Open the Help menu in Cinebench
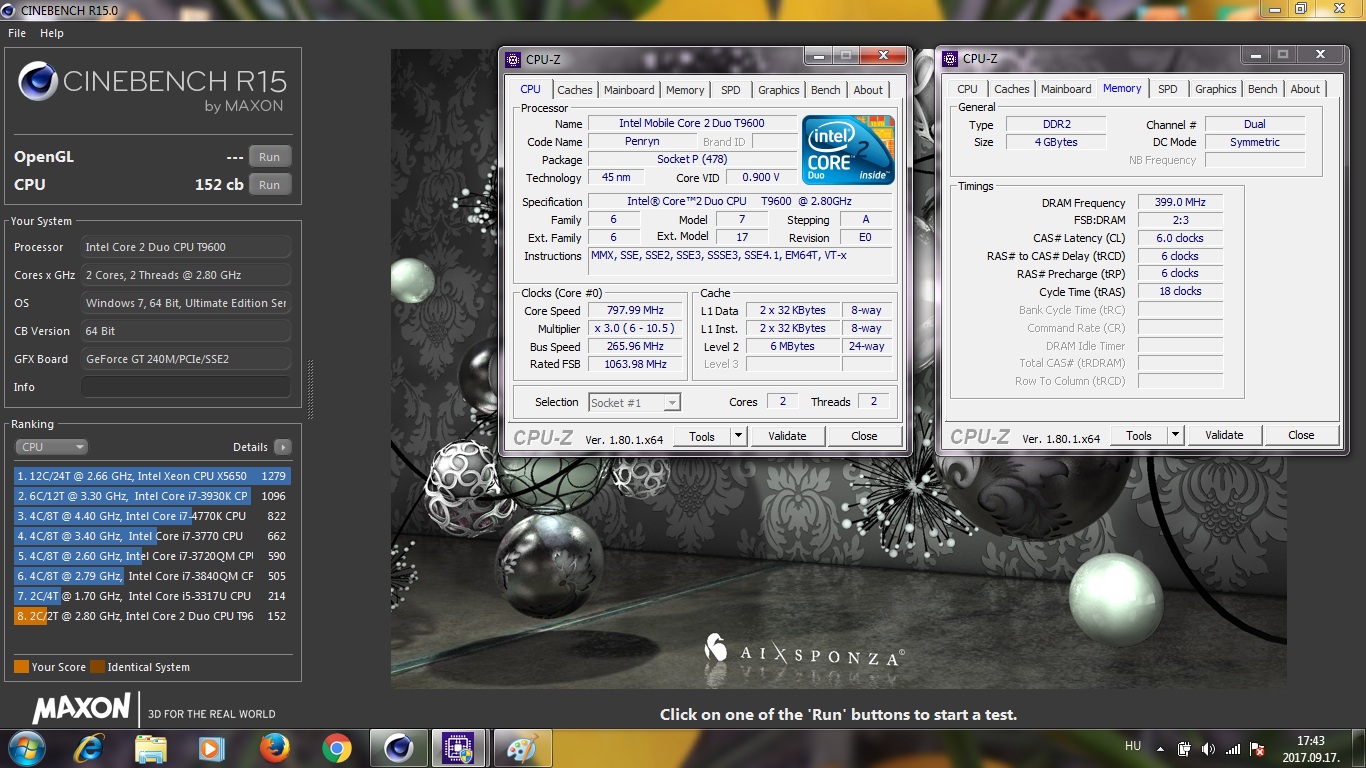This screenshot has width=1366, height=768. tap(52, 33)
